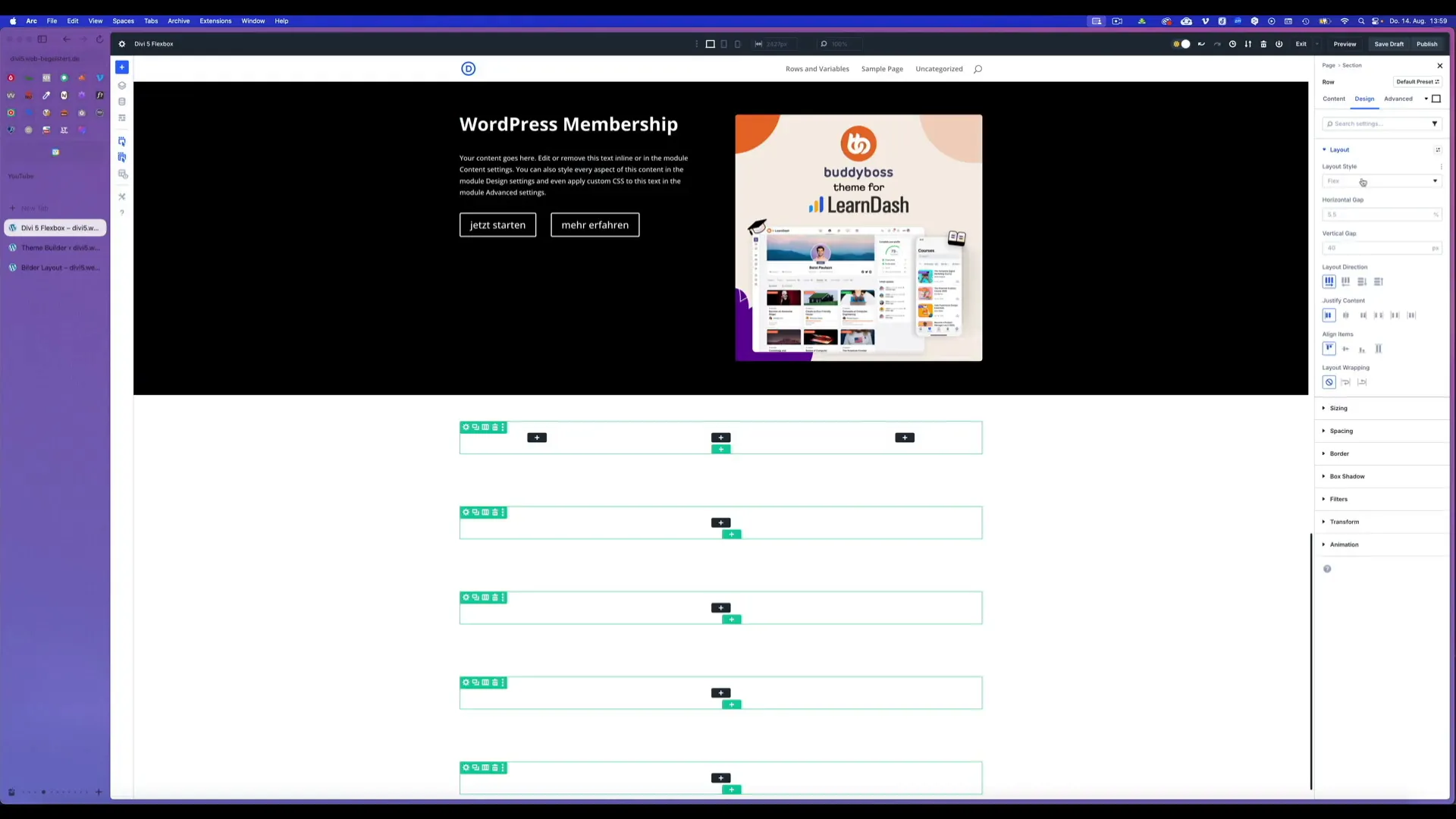Select no-wrap layout wrapping option

coord(1329,382)
